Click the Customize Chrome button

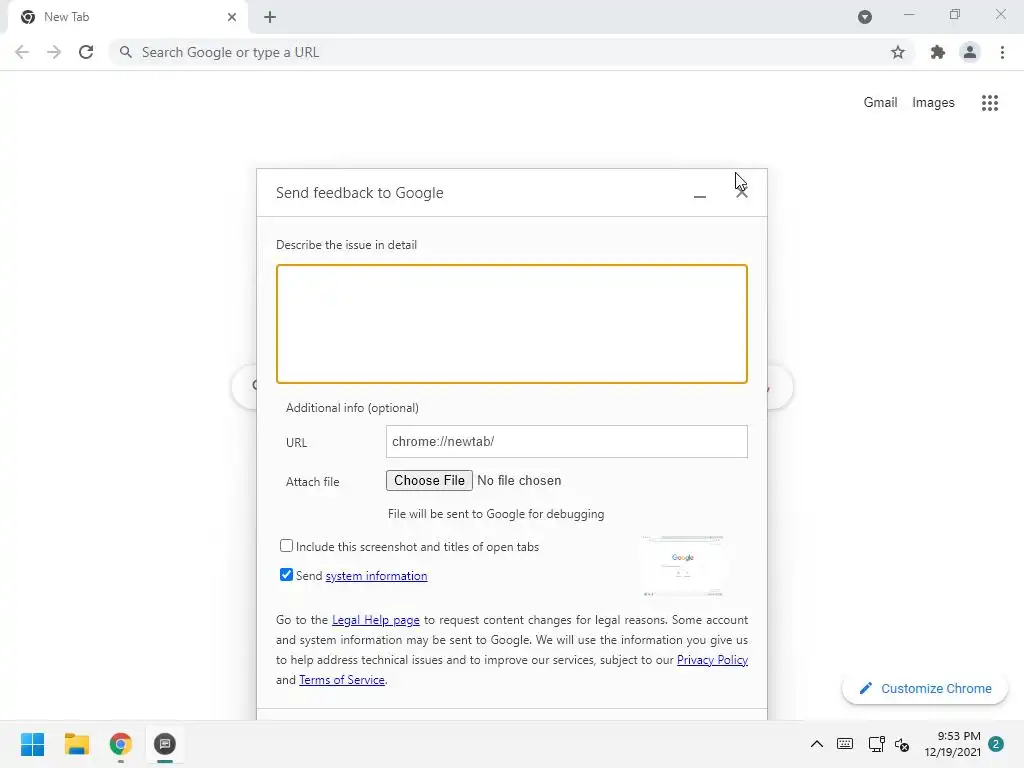925,688
